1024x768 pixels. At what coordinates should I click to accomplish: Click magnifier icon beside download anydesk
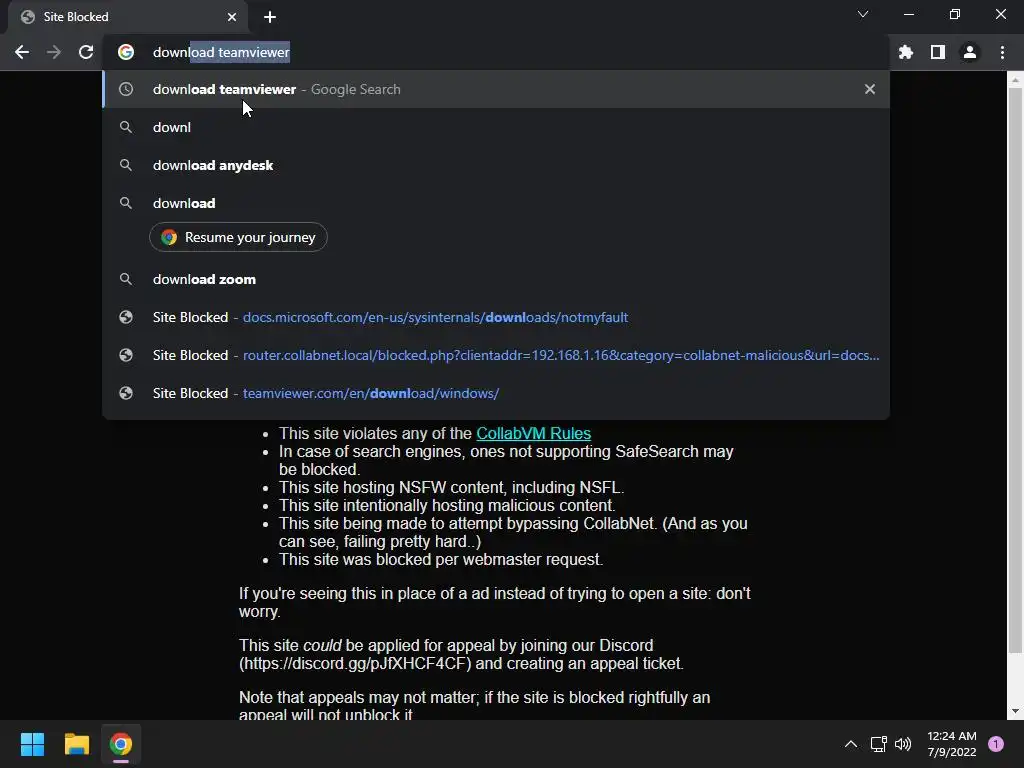click(x=126, y=165)
